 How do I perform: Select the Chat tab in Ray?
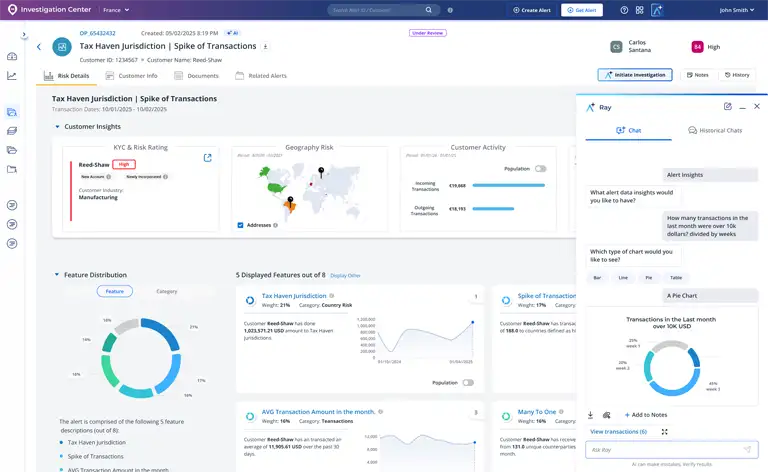(x=628, y=130)
